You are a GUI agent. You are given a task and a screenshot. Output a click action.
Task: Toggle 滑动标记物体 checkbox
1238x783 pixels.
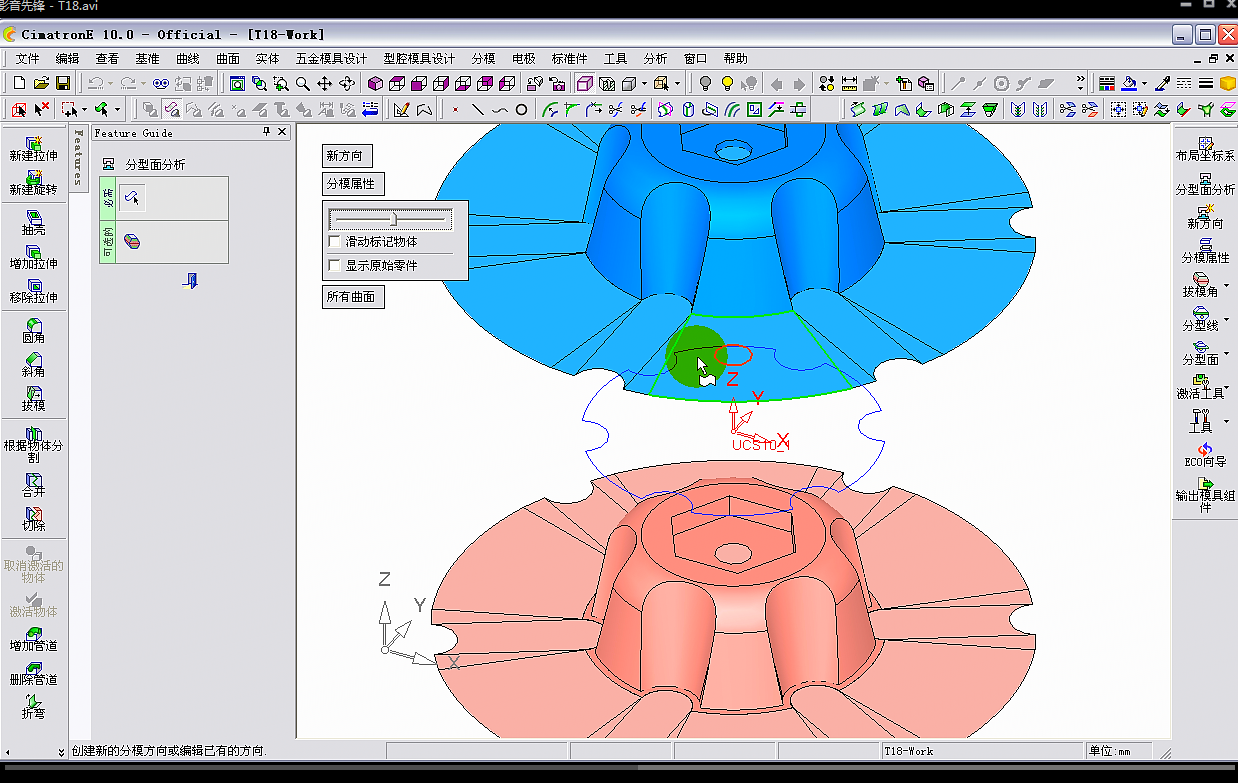(335, 241)
